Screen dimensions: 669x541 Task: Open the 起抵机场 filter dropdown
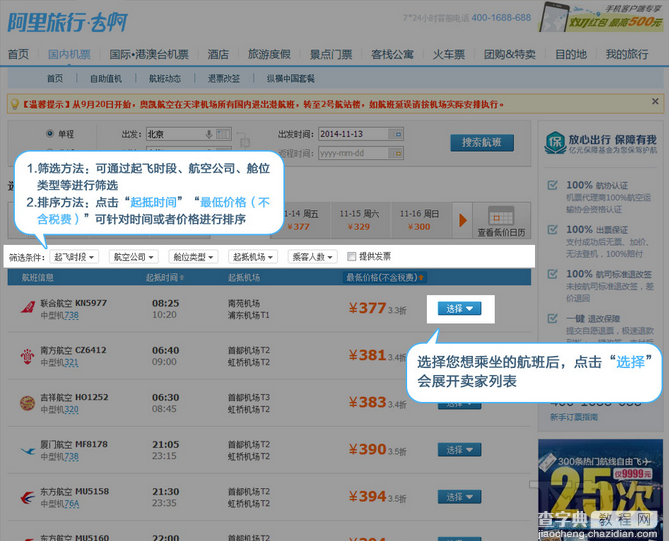point(253,257)
